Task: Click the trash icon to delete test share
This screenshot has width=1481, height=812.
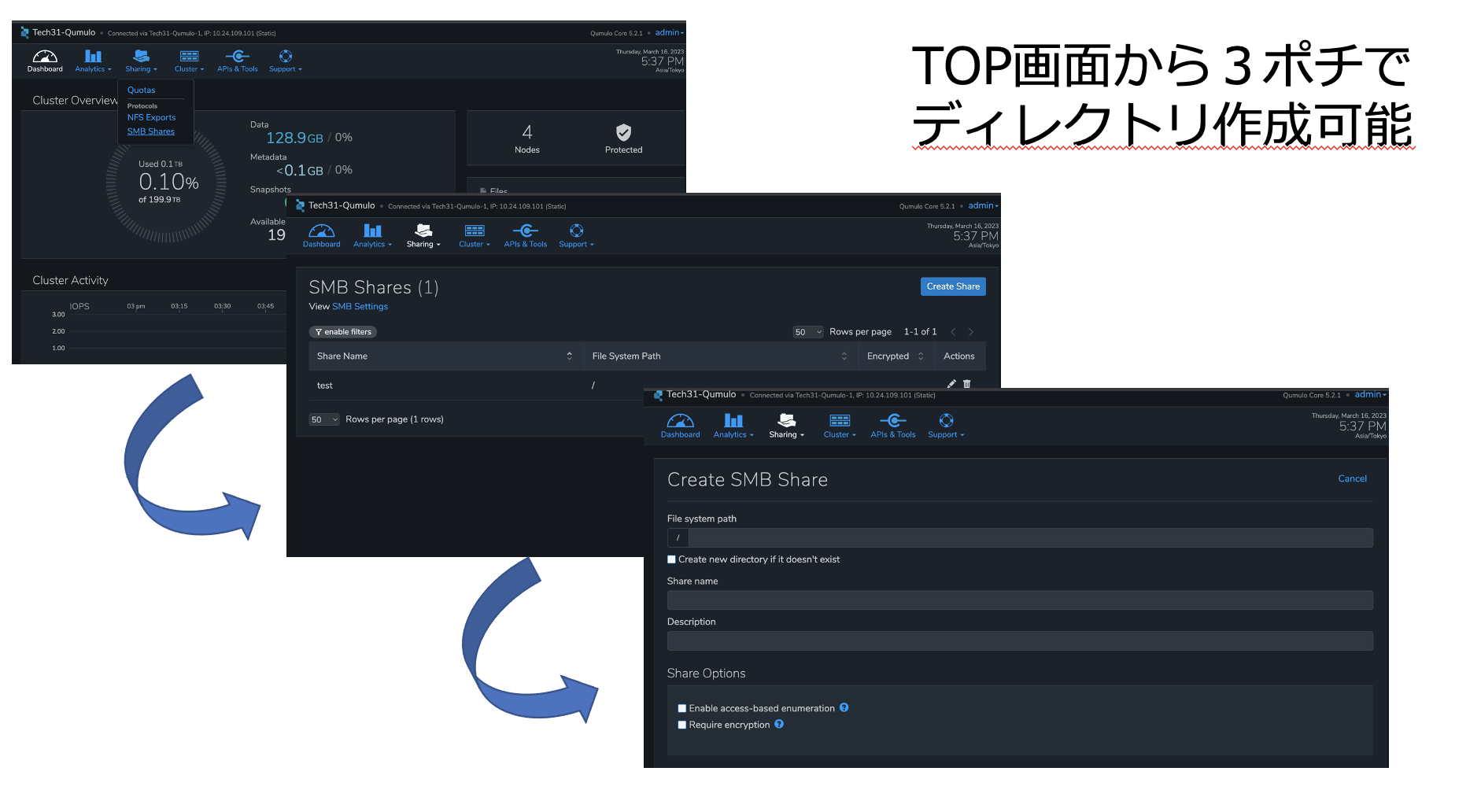Action: (967, 384)
